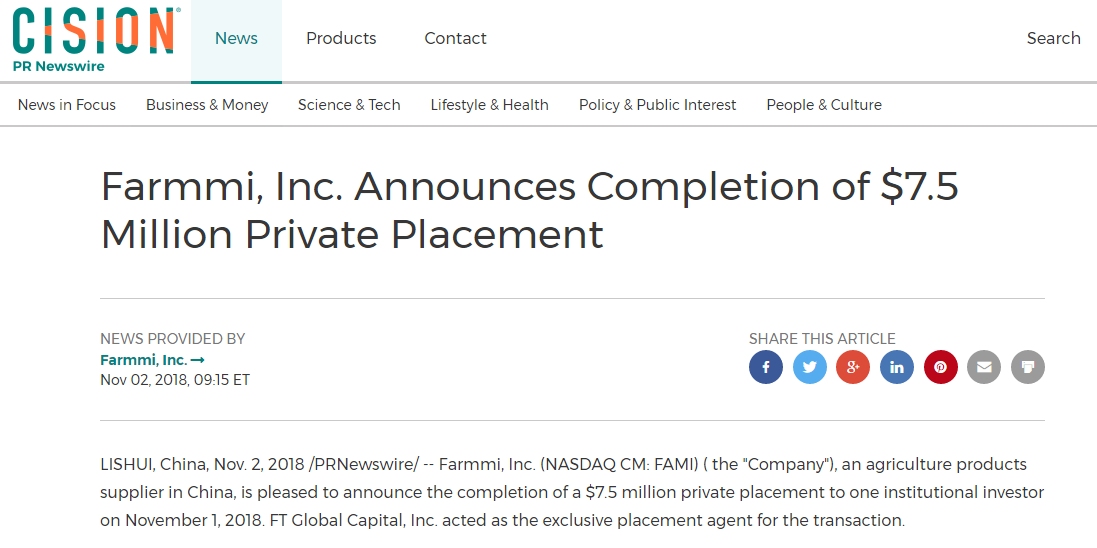Print this article using printer icon

pos(1028,367)
